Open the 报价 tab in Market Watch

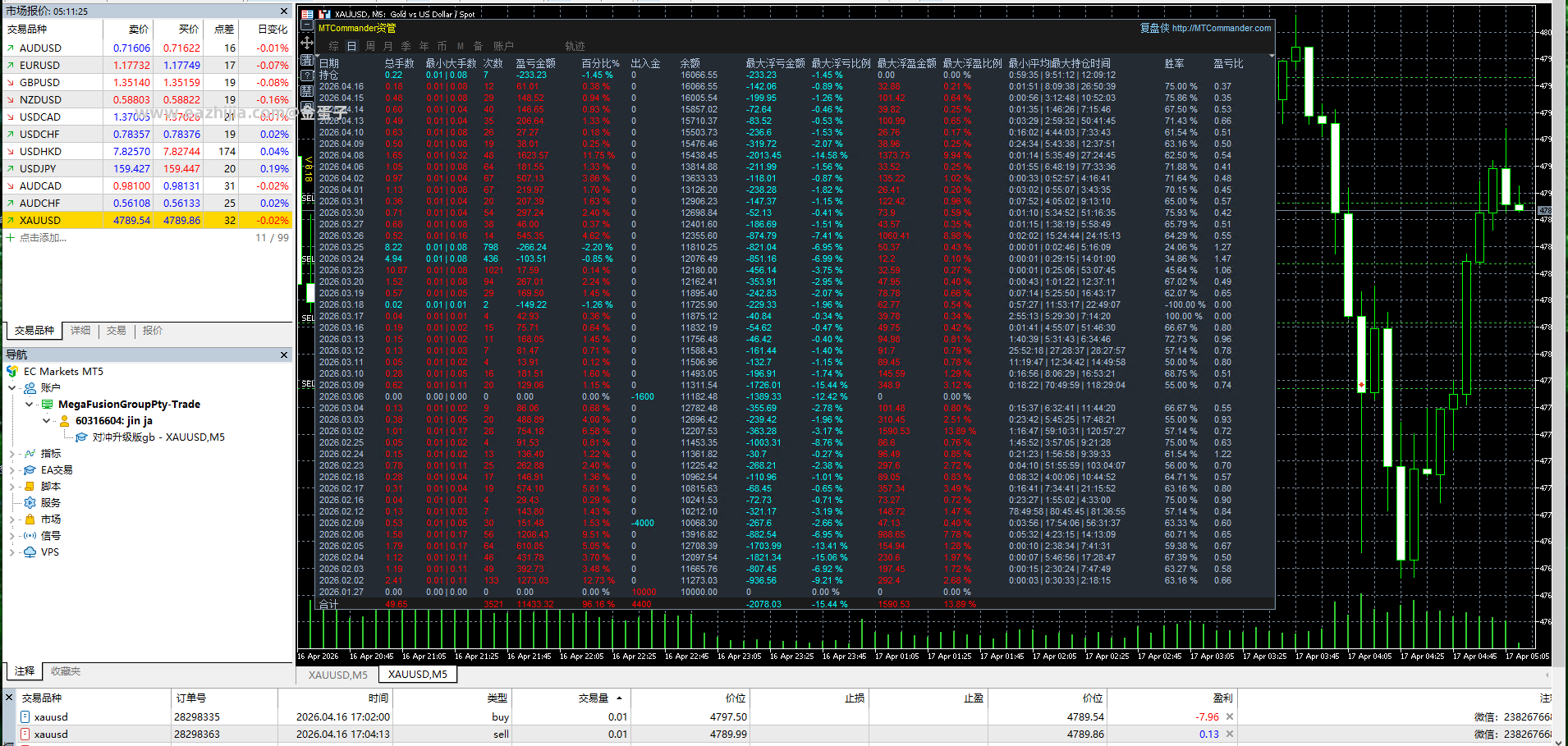(x=153, y=331)
